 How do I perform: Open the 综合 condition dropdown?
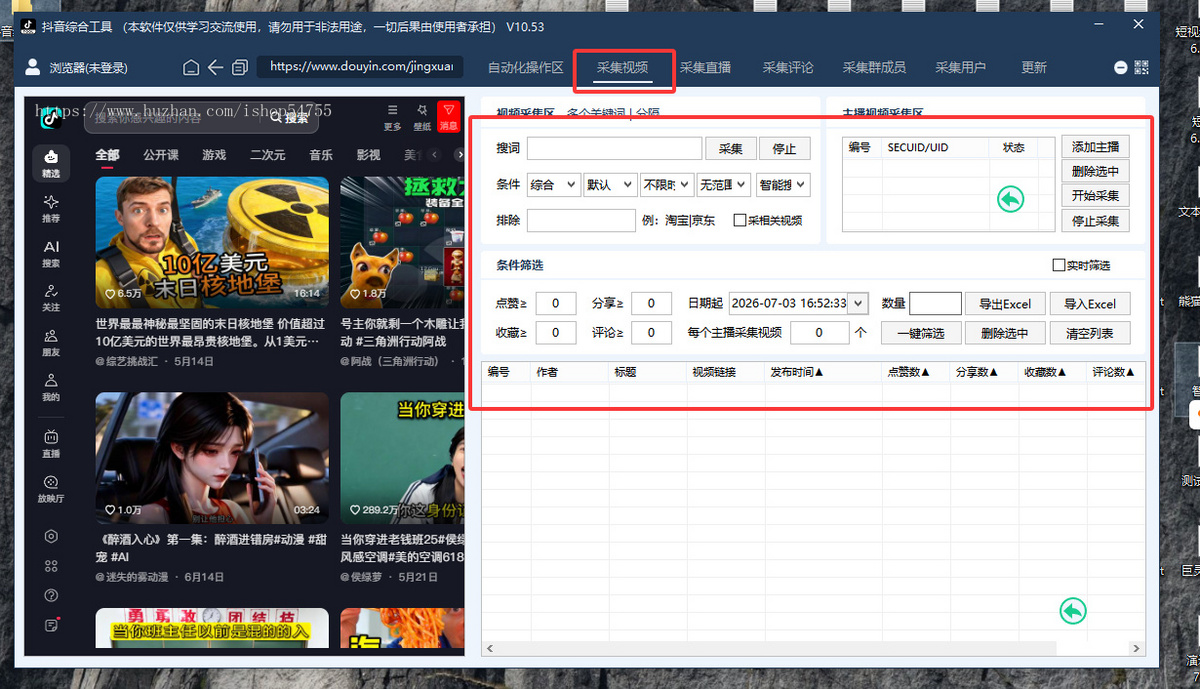point(554,184)
